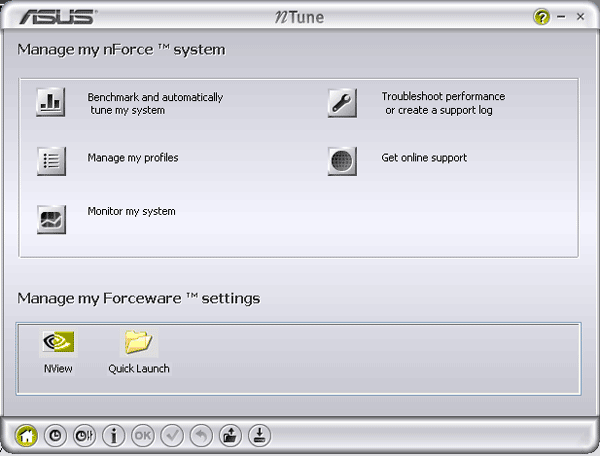Click the clock with sliders icon

pyautogui.click(x=84, y=435)
